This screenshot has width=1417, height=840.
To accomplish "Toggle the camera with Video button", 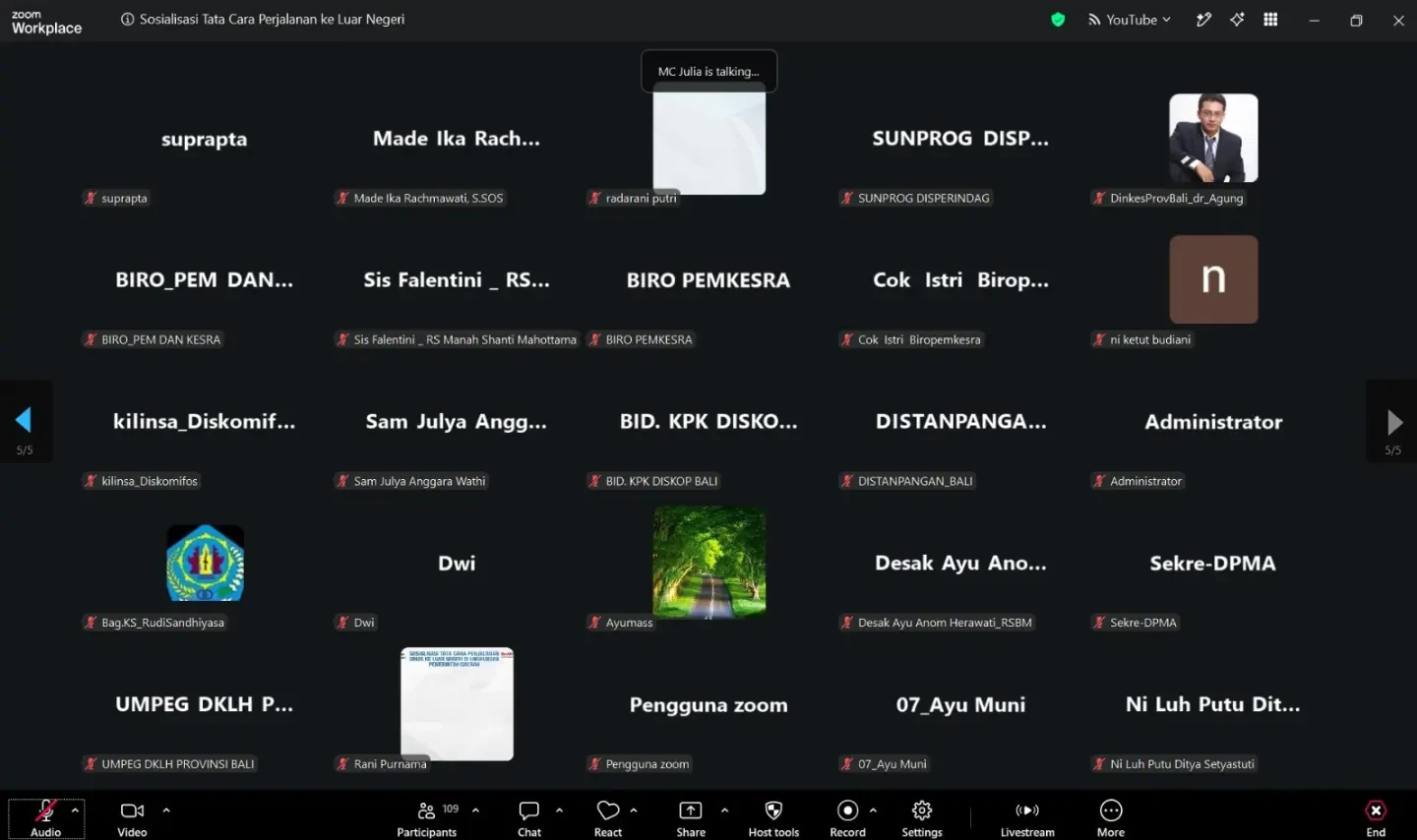I will (x=132, y=818).
